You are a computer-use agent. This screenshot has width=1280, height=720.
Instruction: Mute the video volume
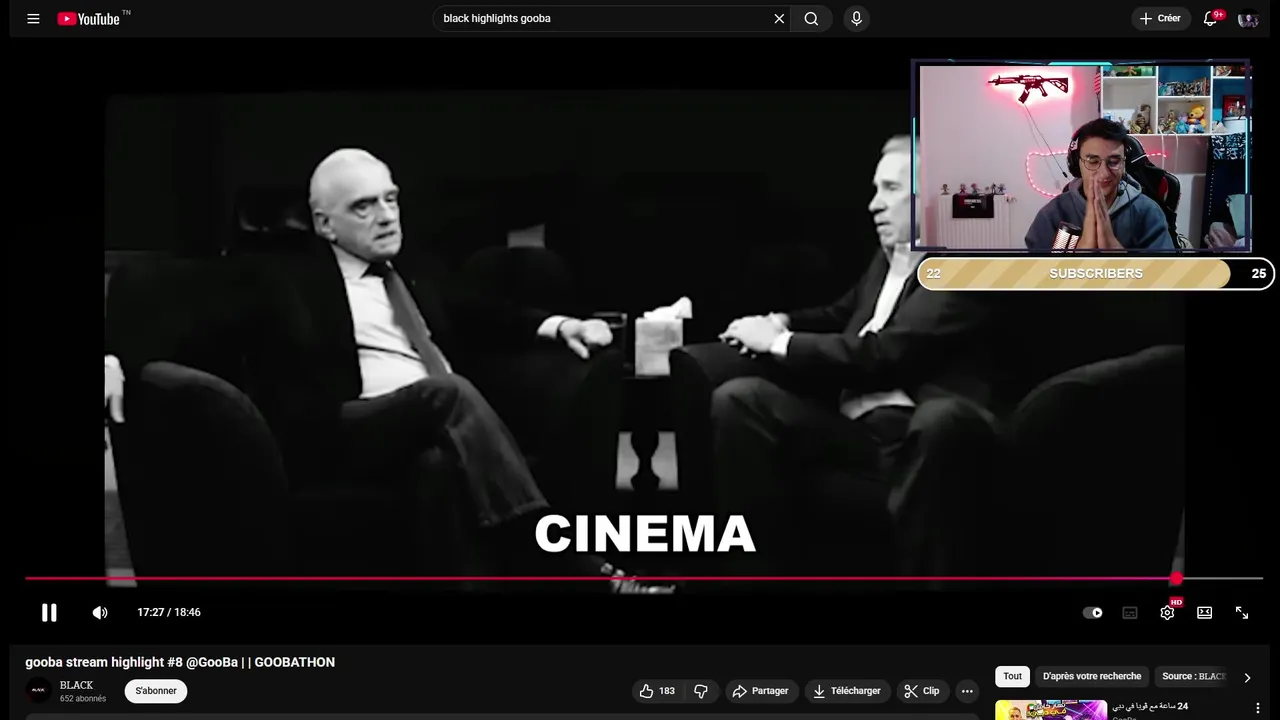(100, 612)
